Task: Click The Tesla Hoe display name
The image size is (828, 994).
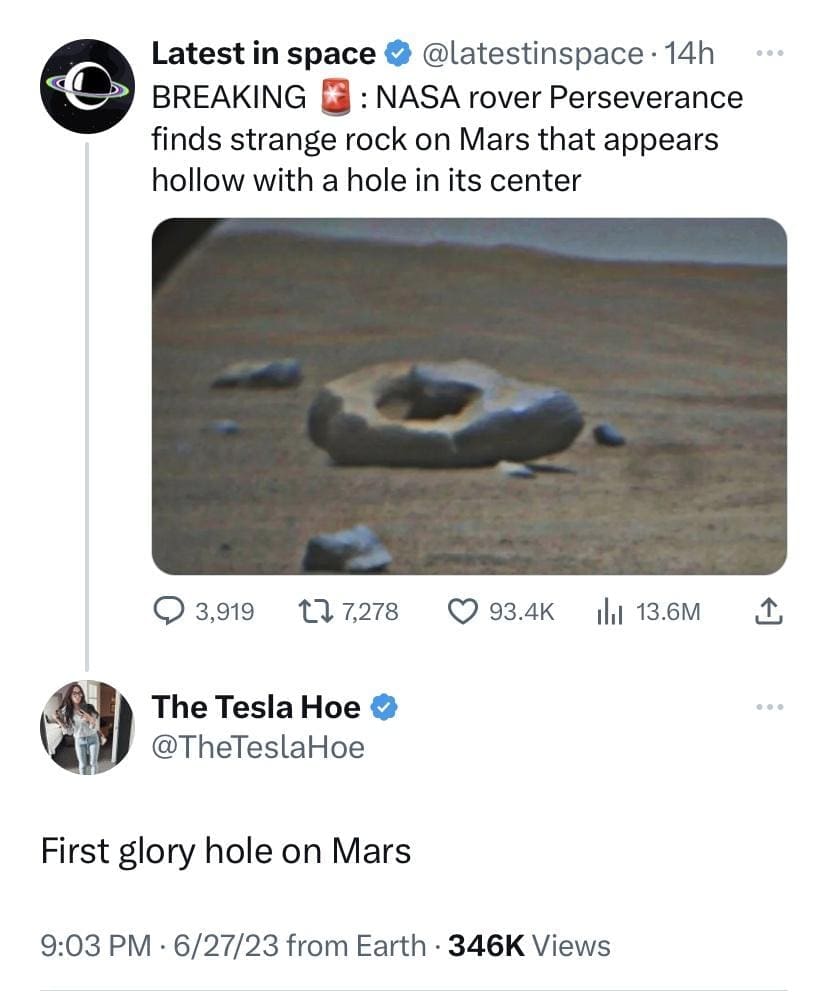Action: point(255,707)
